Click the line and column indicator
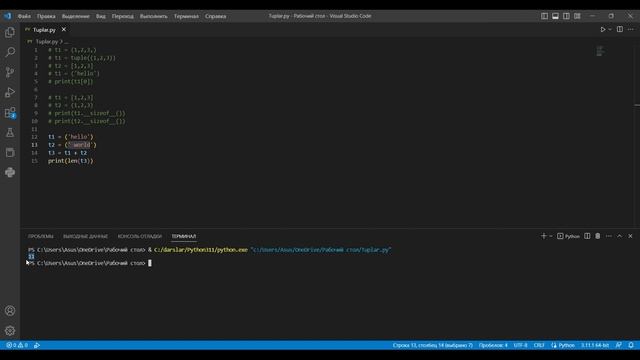Viewport: 640px width, 360px height. (432, 345)
